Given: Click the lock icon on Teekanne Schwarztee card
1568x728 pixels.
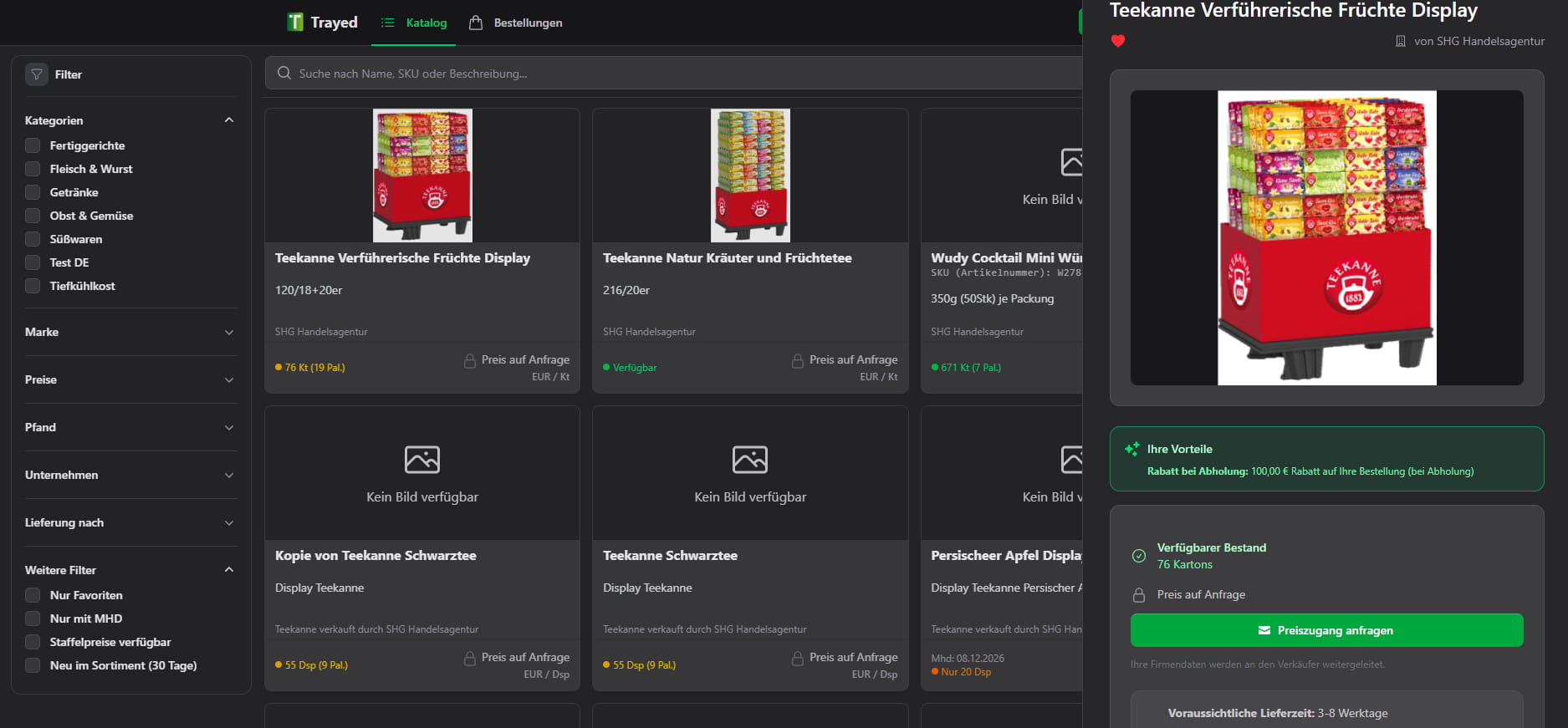Looking at the screenshot, I should (798, 658).
